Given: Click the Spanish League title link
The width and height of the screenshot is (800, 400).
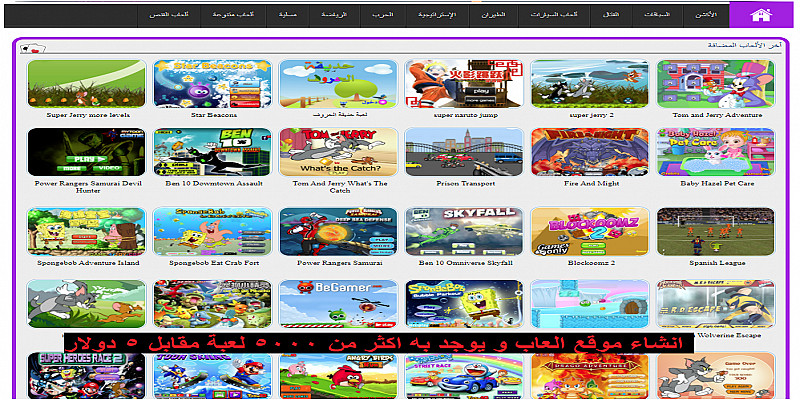Looking at the screenshot, I should pyautogui.click(x=717, y=263).
